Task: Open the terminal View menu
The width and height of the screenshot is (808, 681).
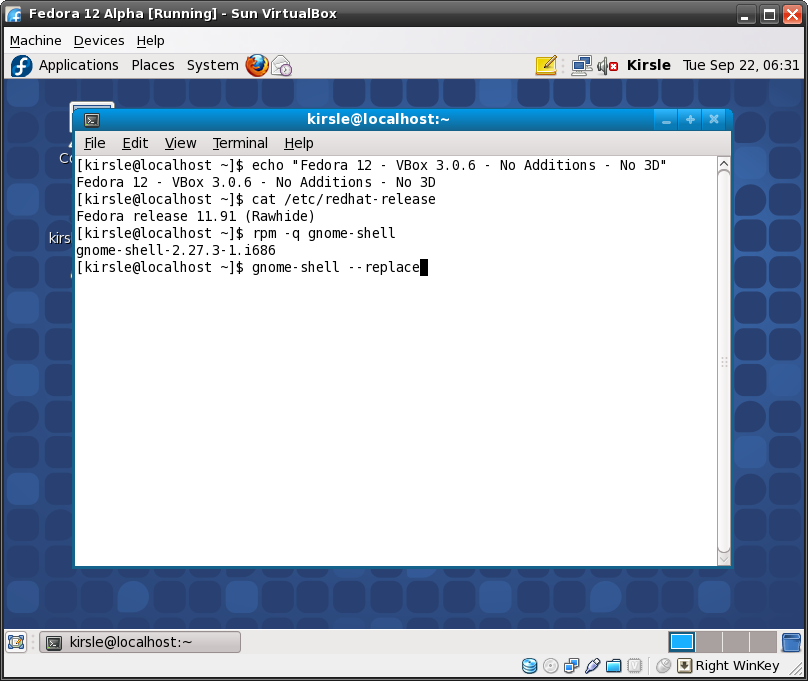Action: pyautogui.click(x=180, y=143)
